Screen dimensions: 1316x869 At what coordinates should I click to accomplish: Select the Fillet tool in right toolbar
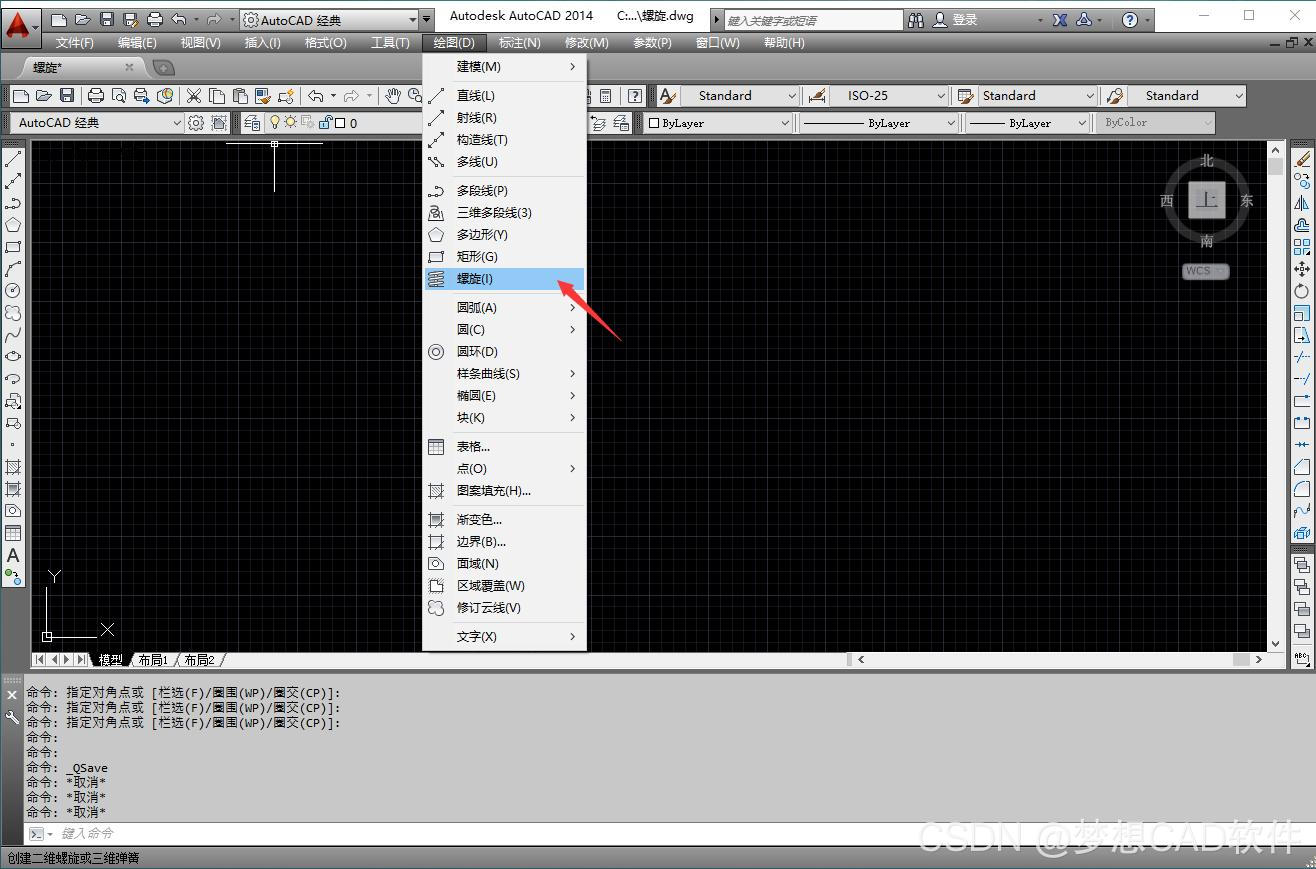[x=1302, y=489]
